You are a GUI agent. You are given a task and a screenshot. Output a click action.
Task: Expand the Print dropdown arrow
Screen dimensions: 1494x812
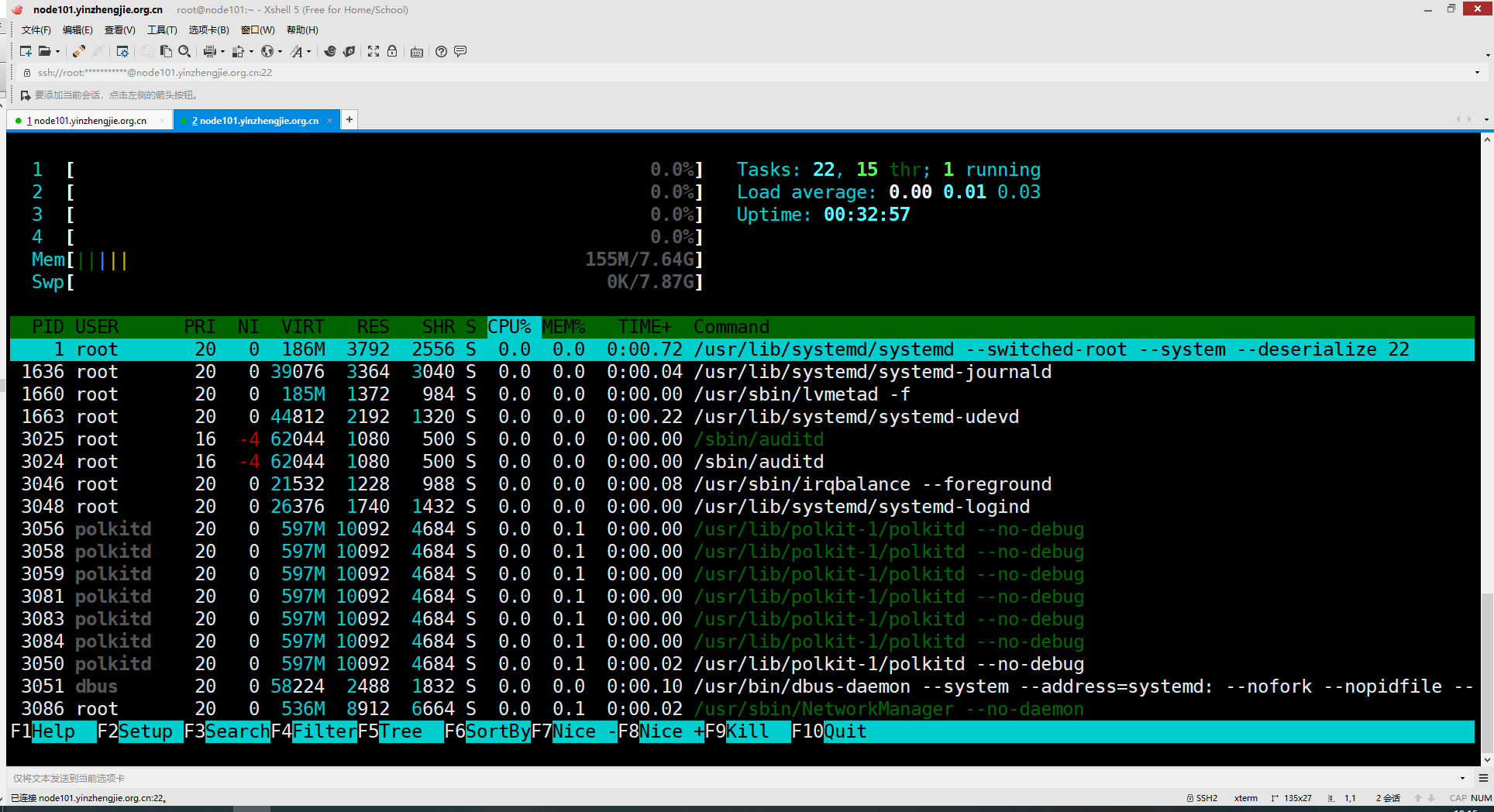pyautogui.click(x=222, y=52)
